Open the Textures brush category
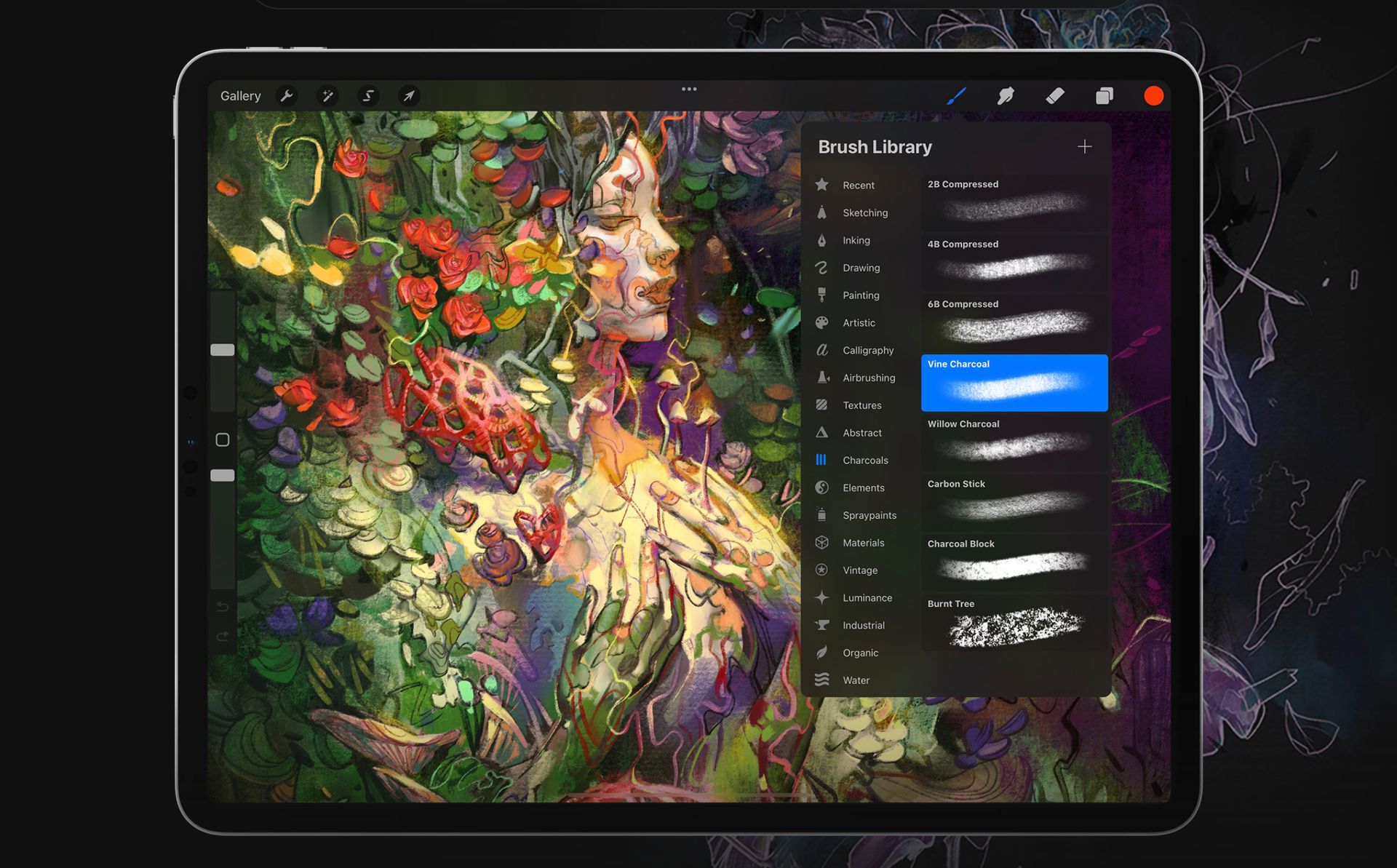 [861, 405]
